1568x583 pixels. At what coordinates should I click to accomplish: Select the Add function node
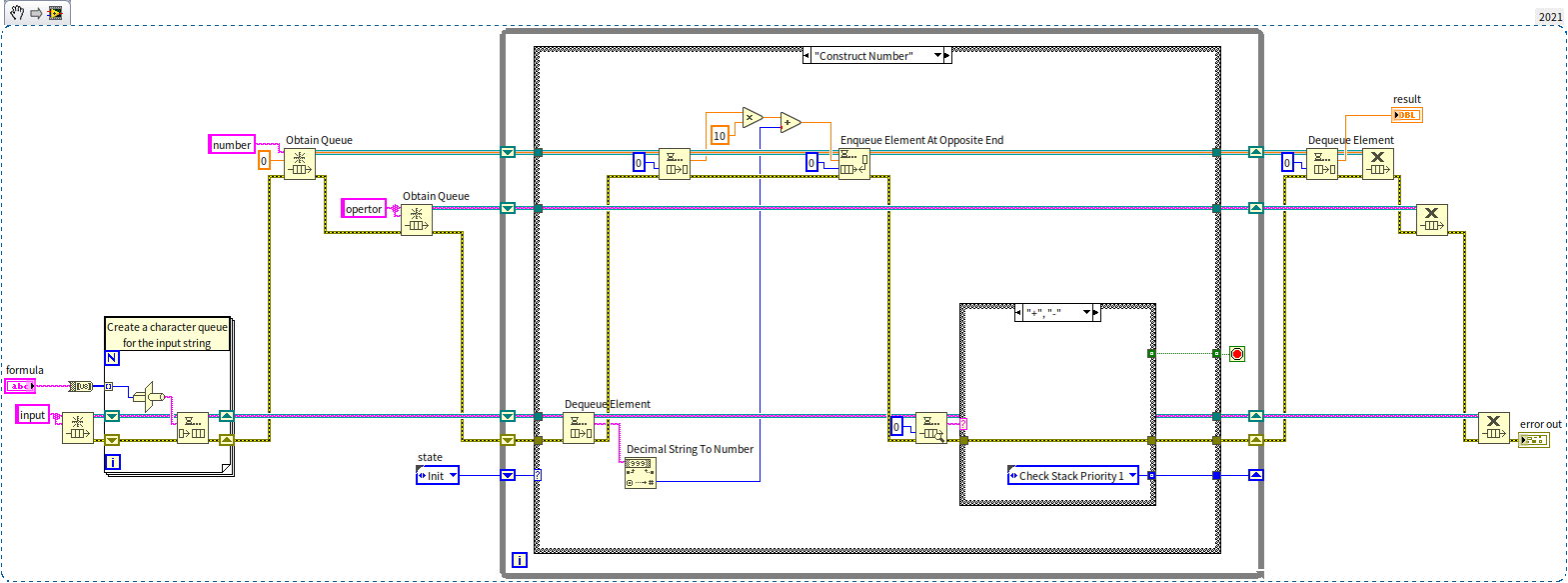pyautogui.click(x=789, y=123)
